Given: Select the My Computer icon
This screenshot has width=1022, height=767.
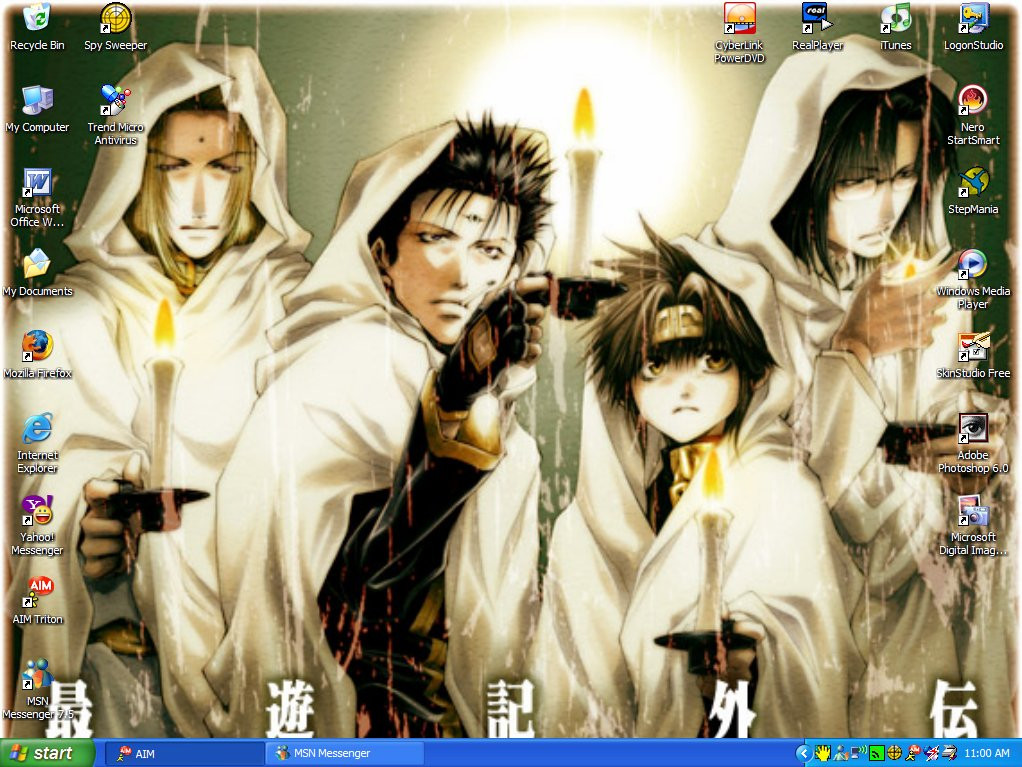Looking at the screenshot, I should pos(37,109).
